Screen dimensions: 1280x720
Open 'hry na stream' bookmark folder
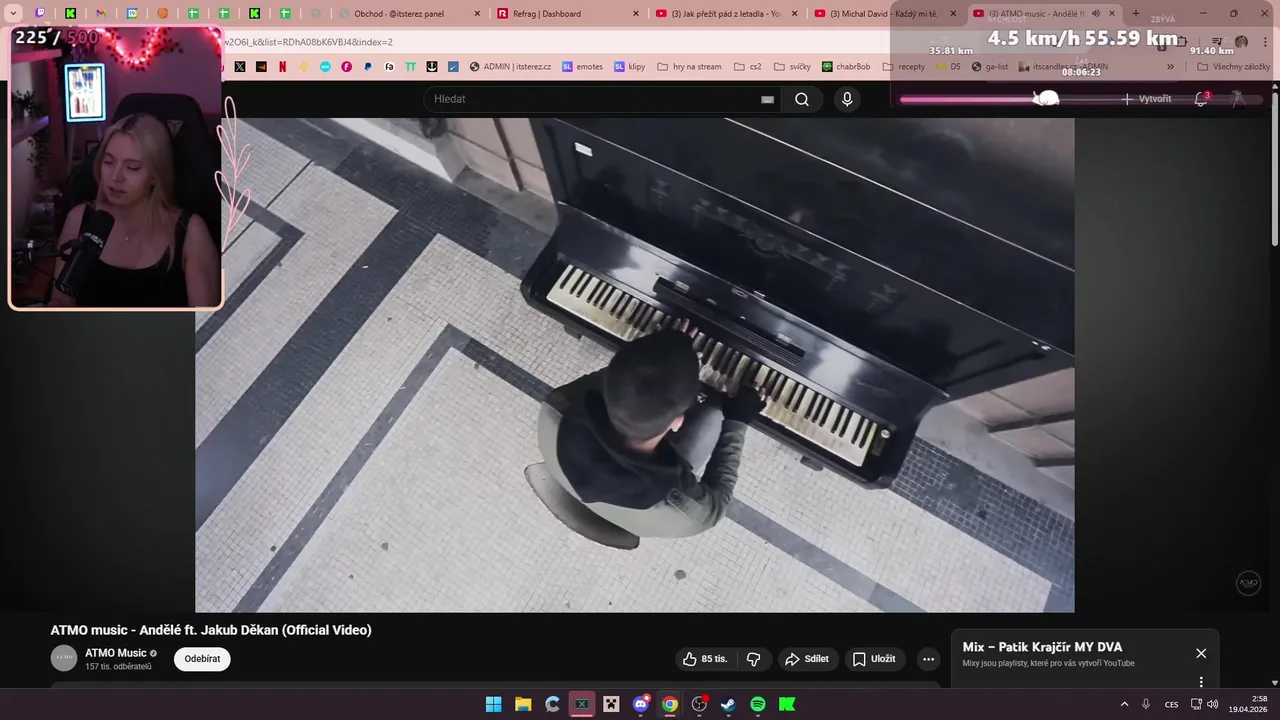point(689,67)
